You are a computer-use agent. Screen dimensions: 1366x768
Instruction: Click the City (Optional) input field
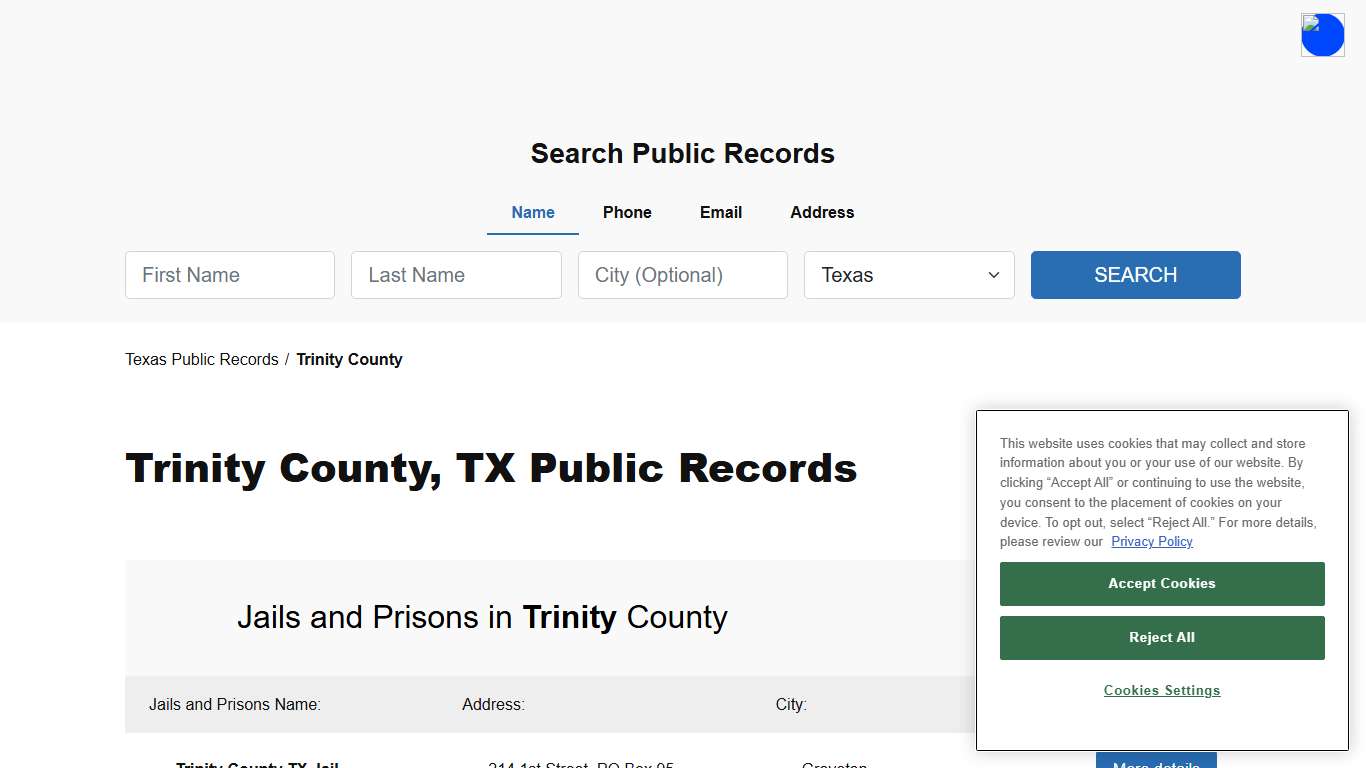(x=682, y=275)
